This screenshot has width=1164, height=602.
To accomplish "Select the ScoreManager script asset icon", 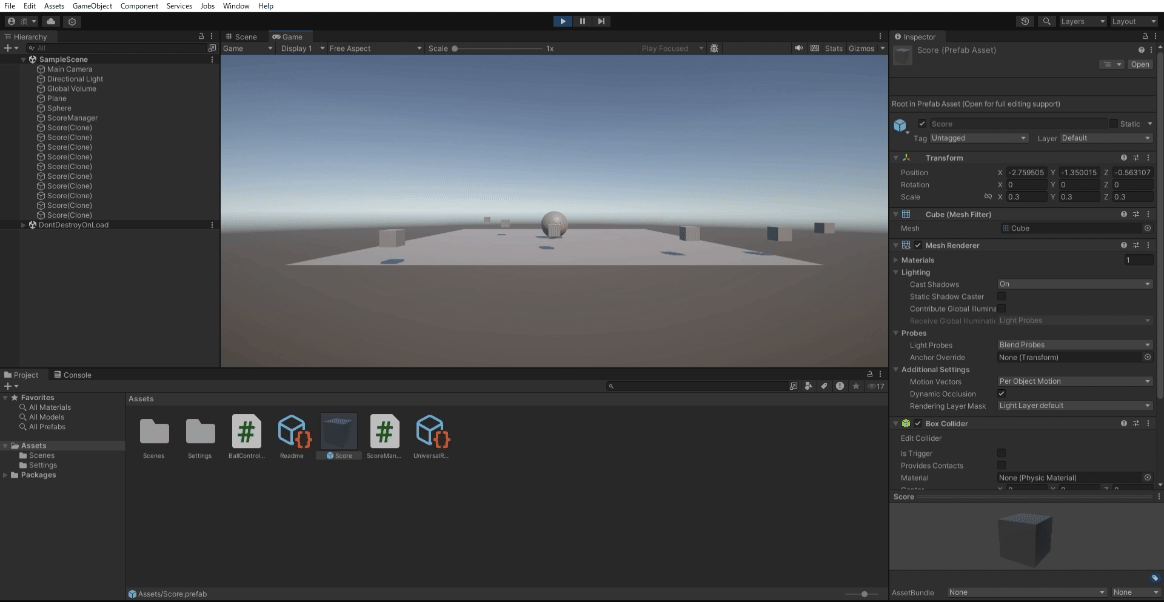I will click(x=384, y=431).
